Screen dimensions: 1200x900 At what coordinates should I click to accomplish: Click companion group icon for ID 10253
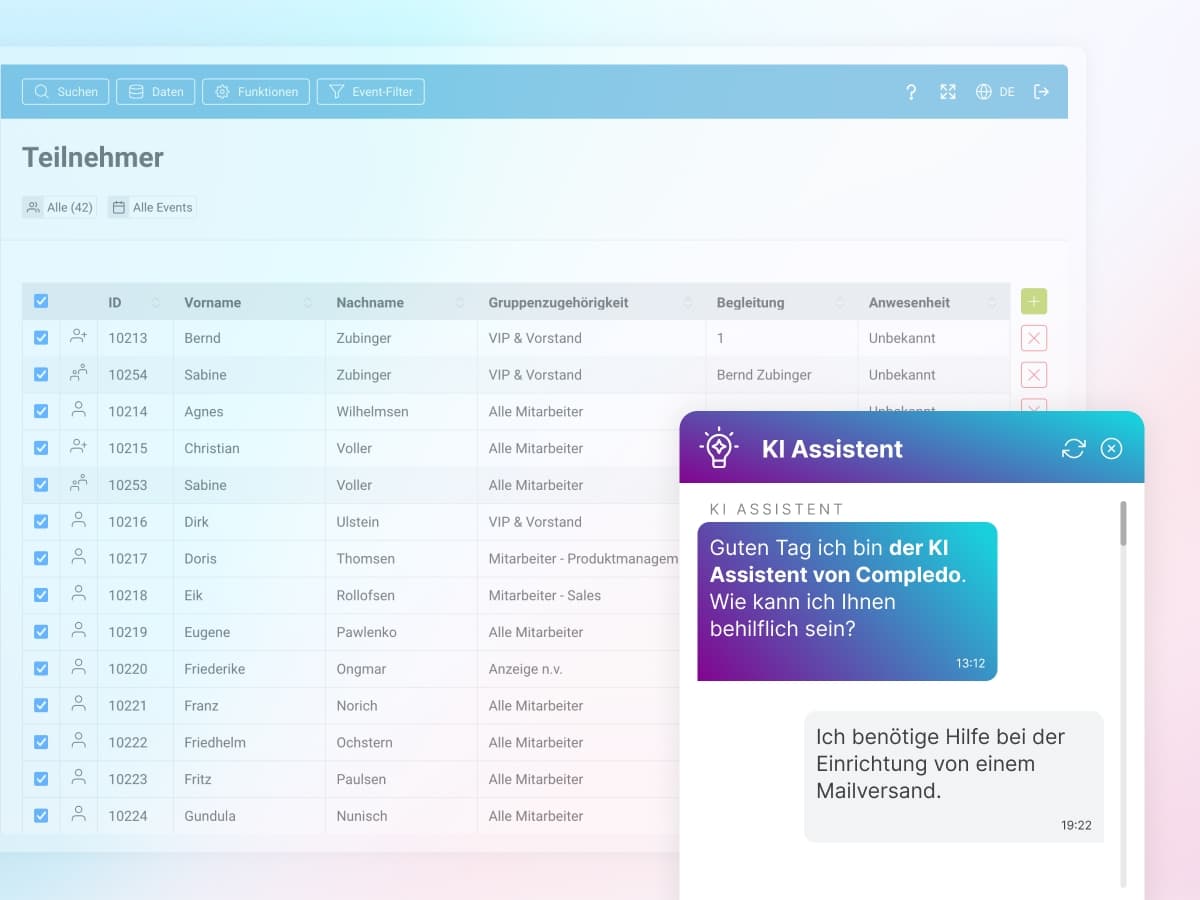point(79,484)
